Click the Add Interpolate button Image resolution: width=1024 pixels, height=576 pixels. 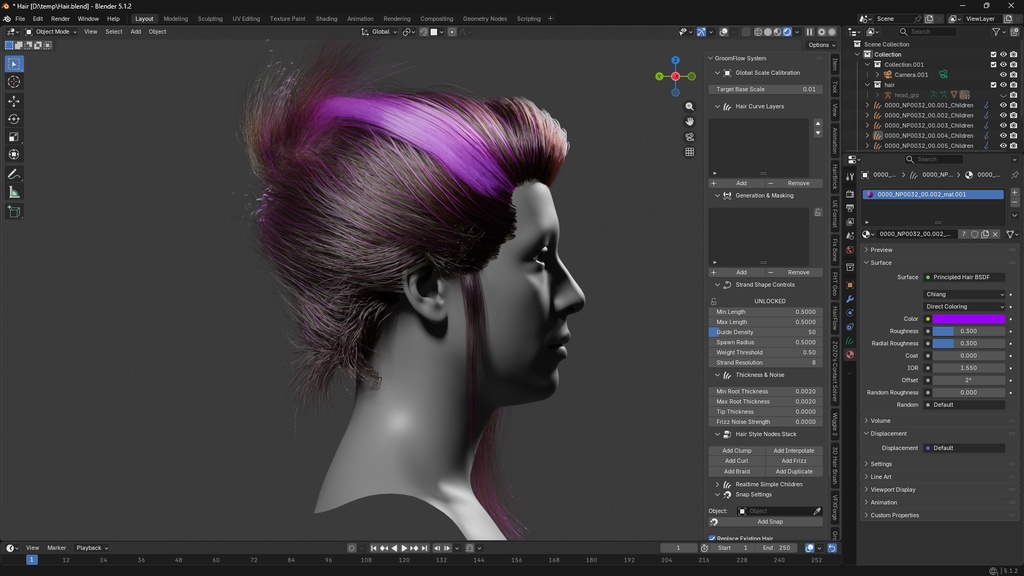(x=793, y=451)
